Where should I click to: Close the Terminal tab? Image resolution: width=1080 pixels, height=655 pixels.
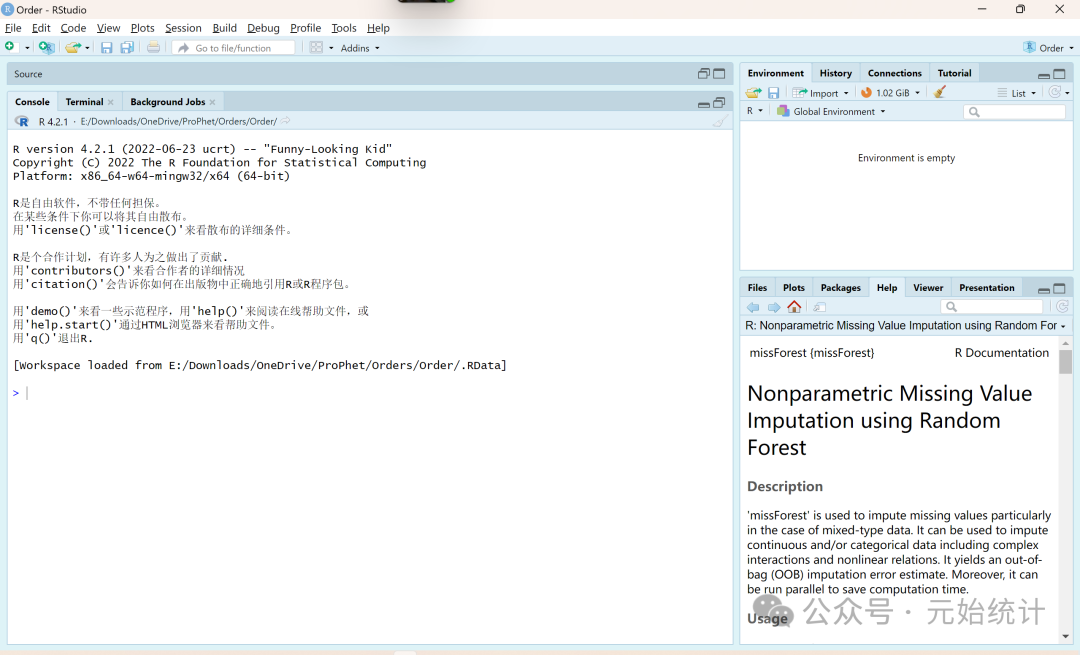tap(111, 102)
